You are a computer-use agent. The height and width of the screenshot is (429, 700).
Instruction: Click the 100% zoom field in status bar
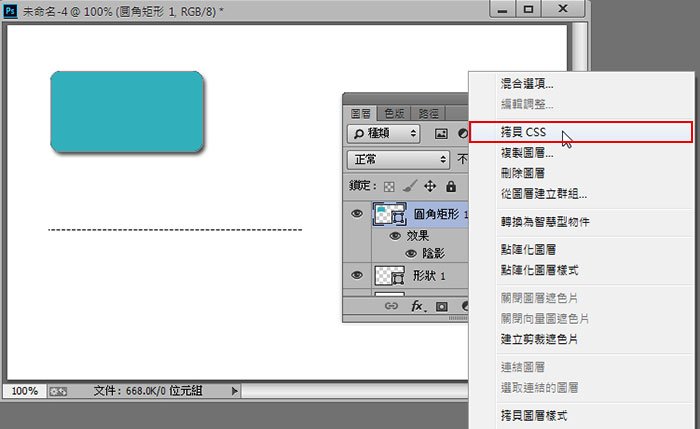(25, 391)
